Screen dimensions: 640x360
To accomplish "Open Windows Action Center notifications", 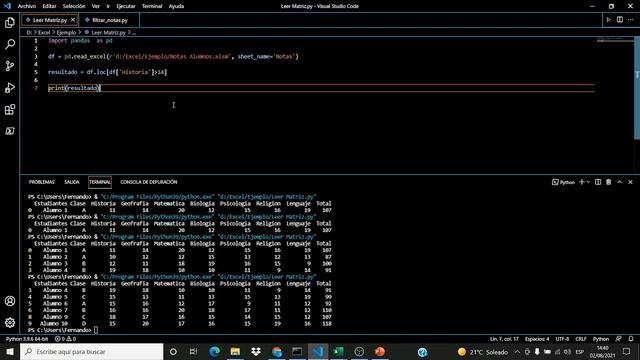I will pyautogui.click(x=627, y=351).
